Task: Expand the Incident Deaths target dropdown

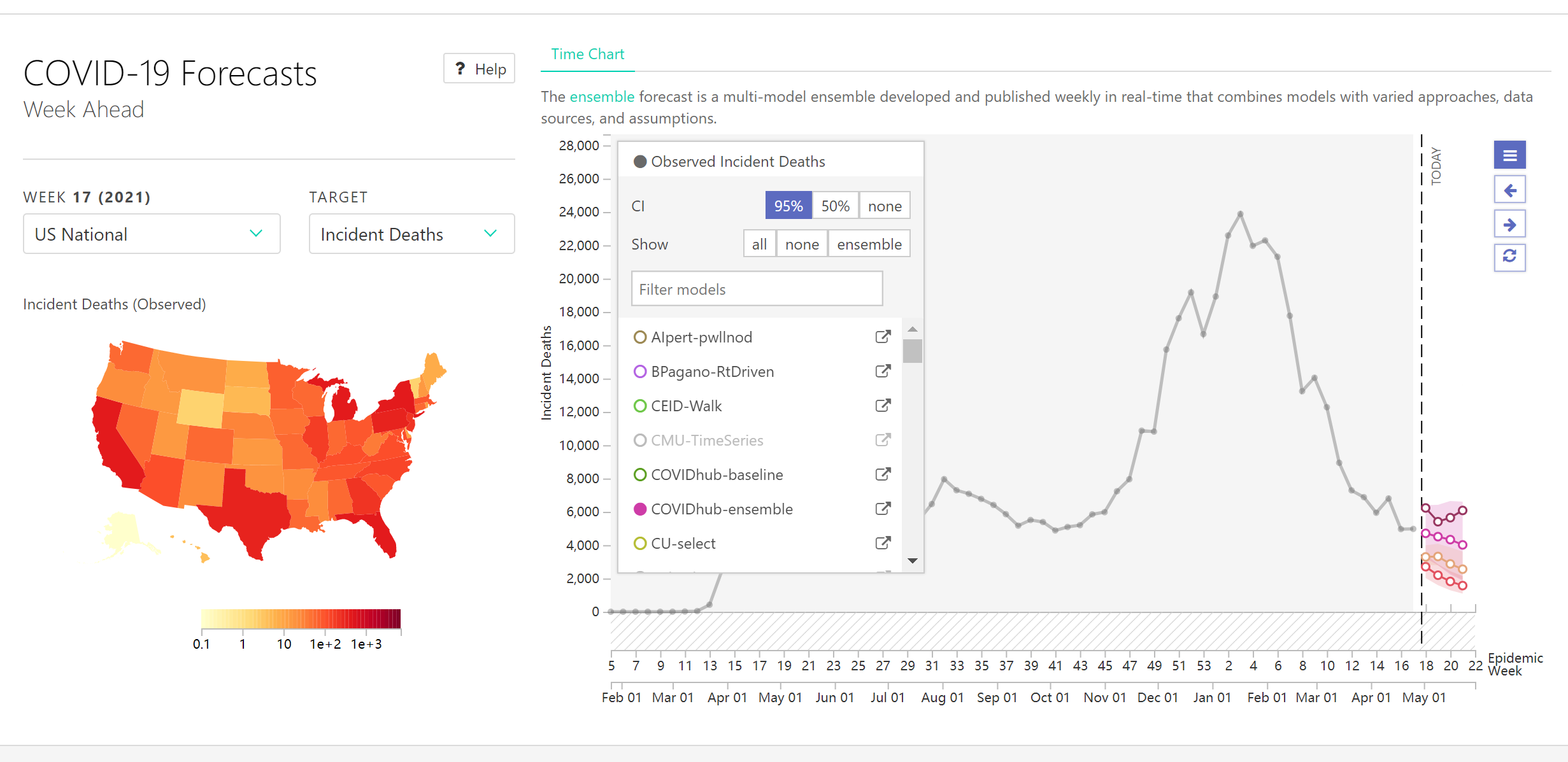Action: tap(411, 234)
